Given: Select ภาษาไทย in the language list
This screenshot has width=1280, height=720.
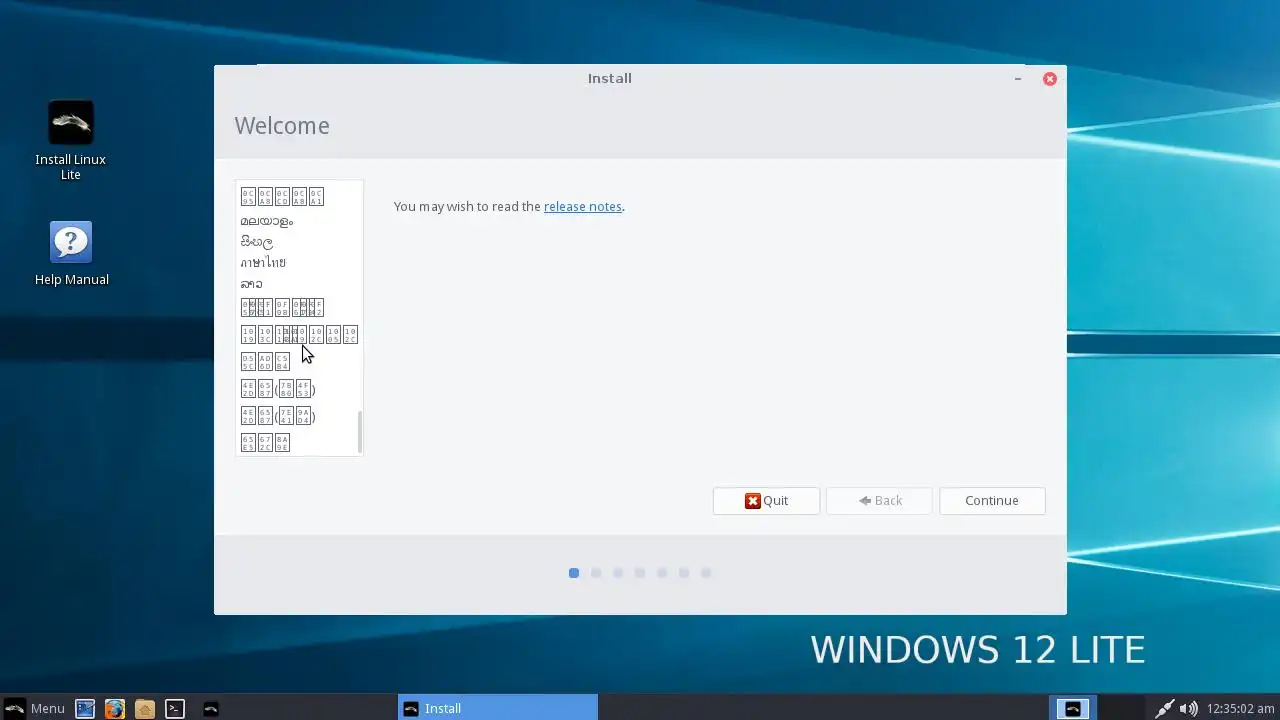Looking at the screenshot, I should (297, 263).
